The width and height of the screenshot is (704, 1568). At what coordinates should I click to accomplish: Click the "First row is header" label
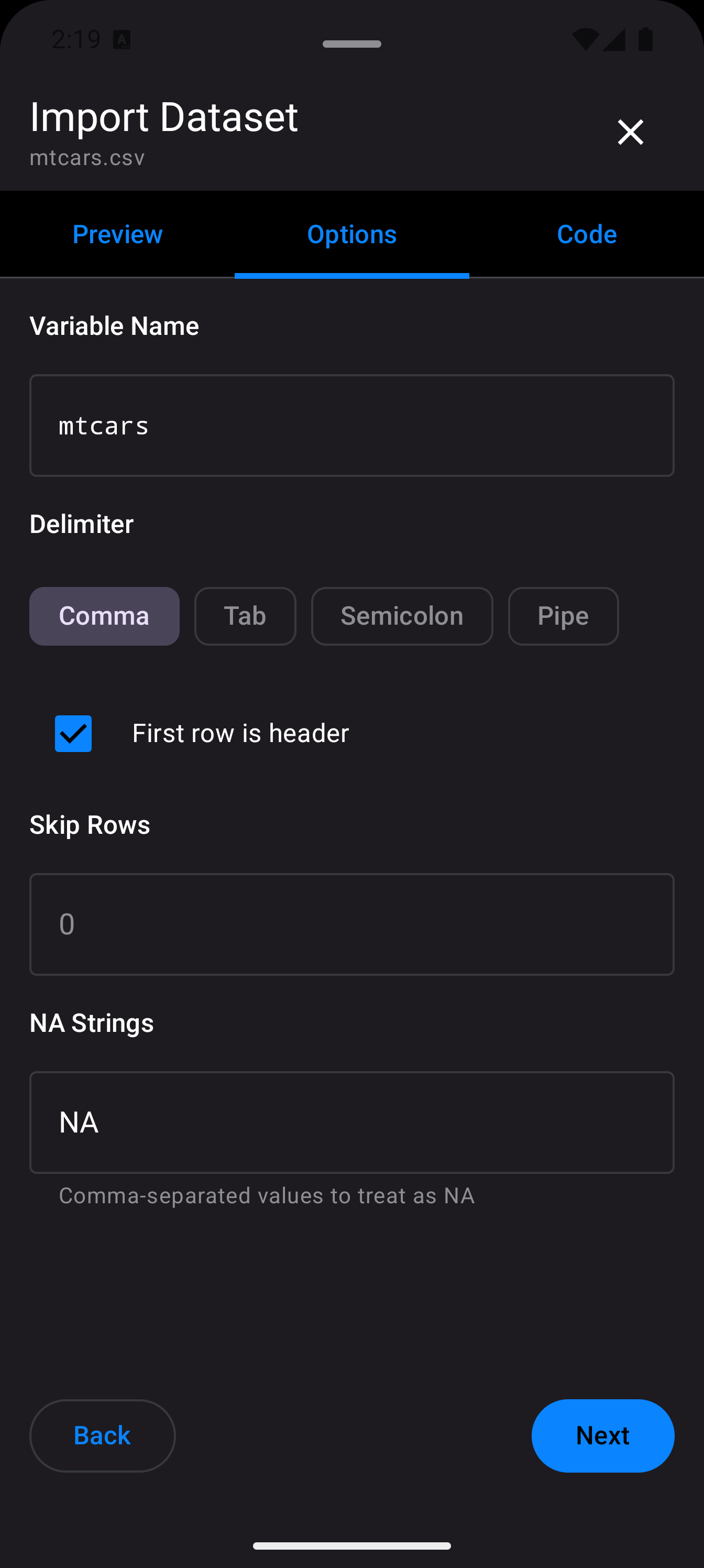click(240, 734)
